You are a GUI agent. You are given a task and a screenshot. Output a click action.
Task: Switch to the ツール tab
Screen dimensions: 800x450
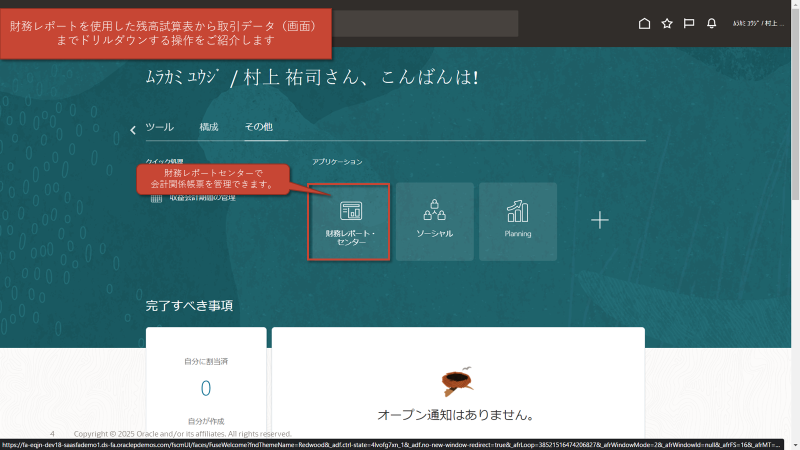tap(160, 127)
